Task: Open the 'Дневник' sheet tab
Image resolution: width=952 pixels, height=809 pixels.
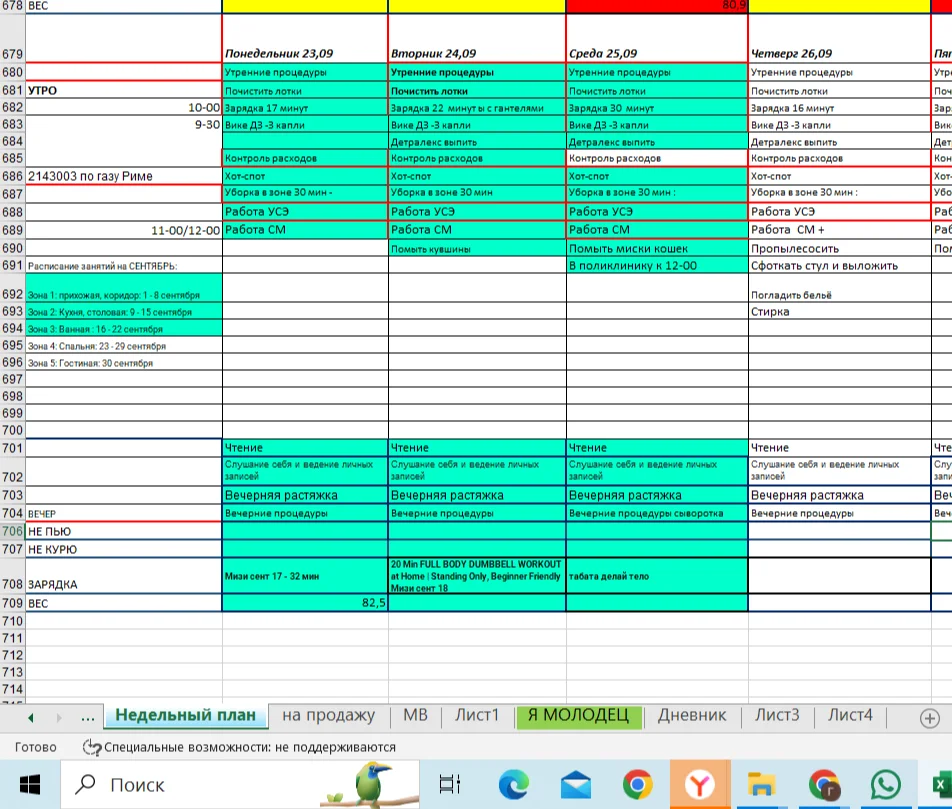Action: tap(691, 715)
